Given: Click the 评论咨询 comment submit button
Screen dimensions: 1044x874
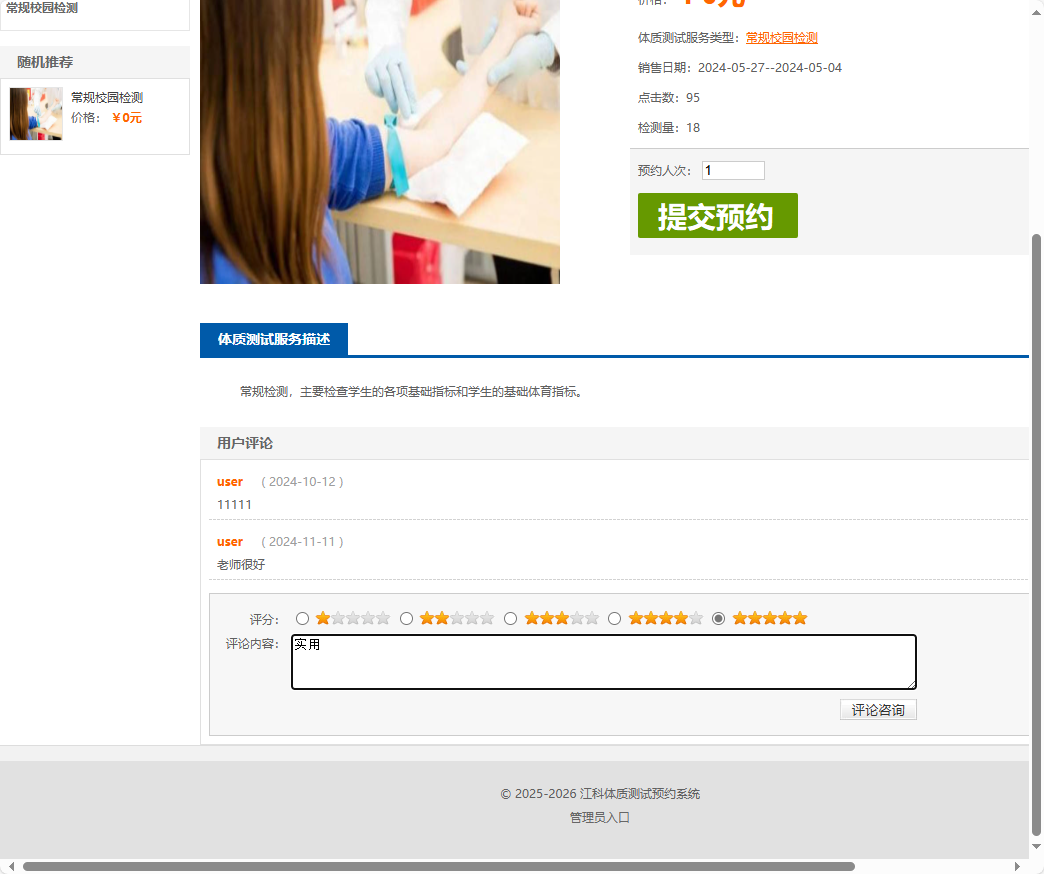Looking at the screenshot, I should [x=877, y=709].
